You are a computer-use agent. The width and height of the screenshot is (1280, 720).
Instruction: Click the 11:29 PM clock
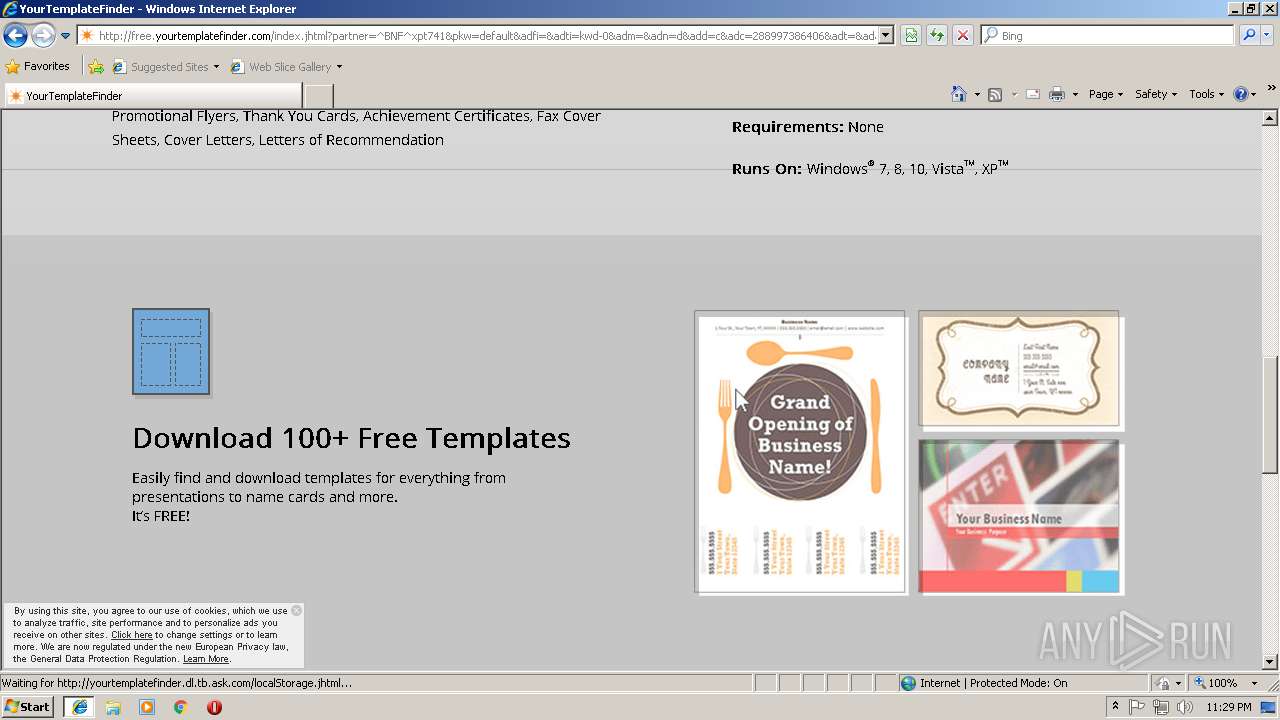1229,707
